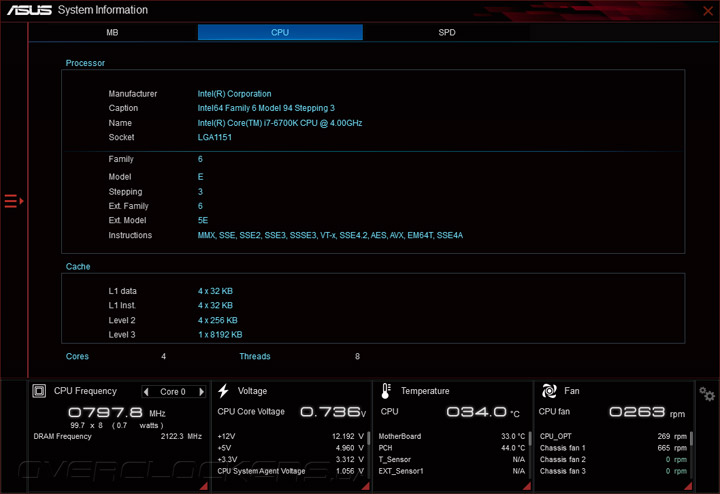The width and height of the screenshot is (720, 494).
Task: Open settings gear icon
Action: click(x=707, y=394)
